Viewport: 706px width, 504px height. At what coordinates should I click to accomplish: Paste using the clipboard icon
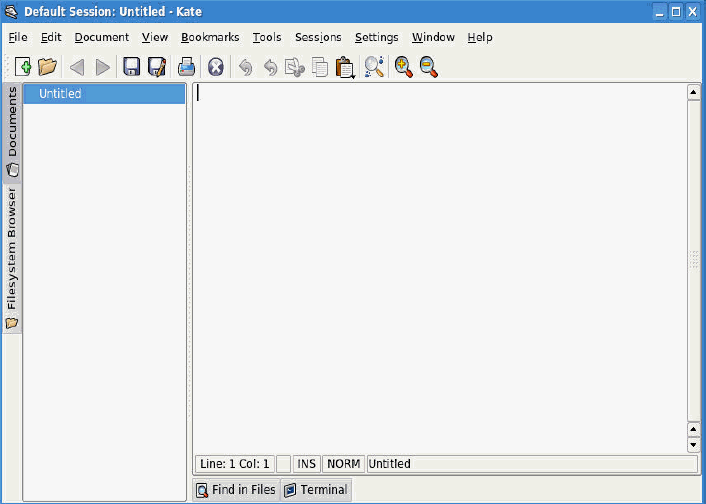click(344, 68)
